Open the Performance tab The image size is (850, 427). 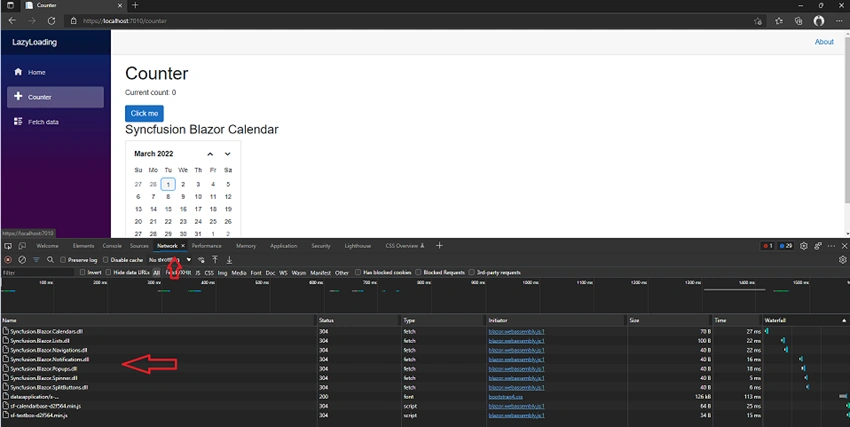tap(207, 246)
